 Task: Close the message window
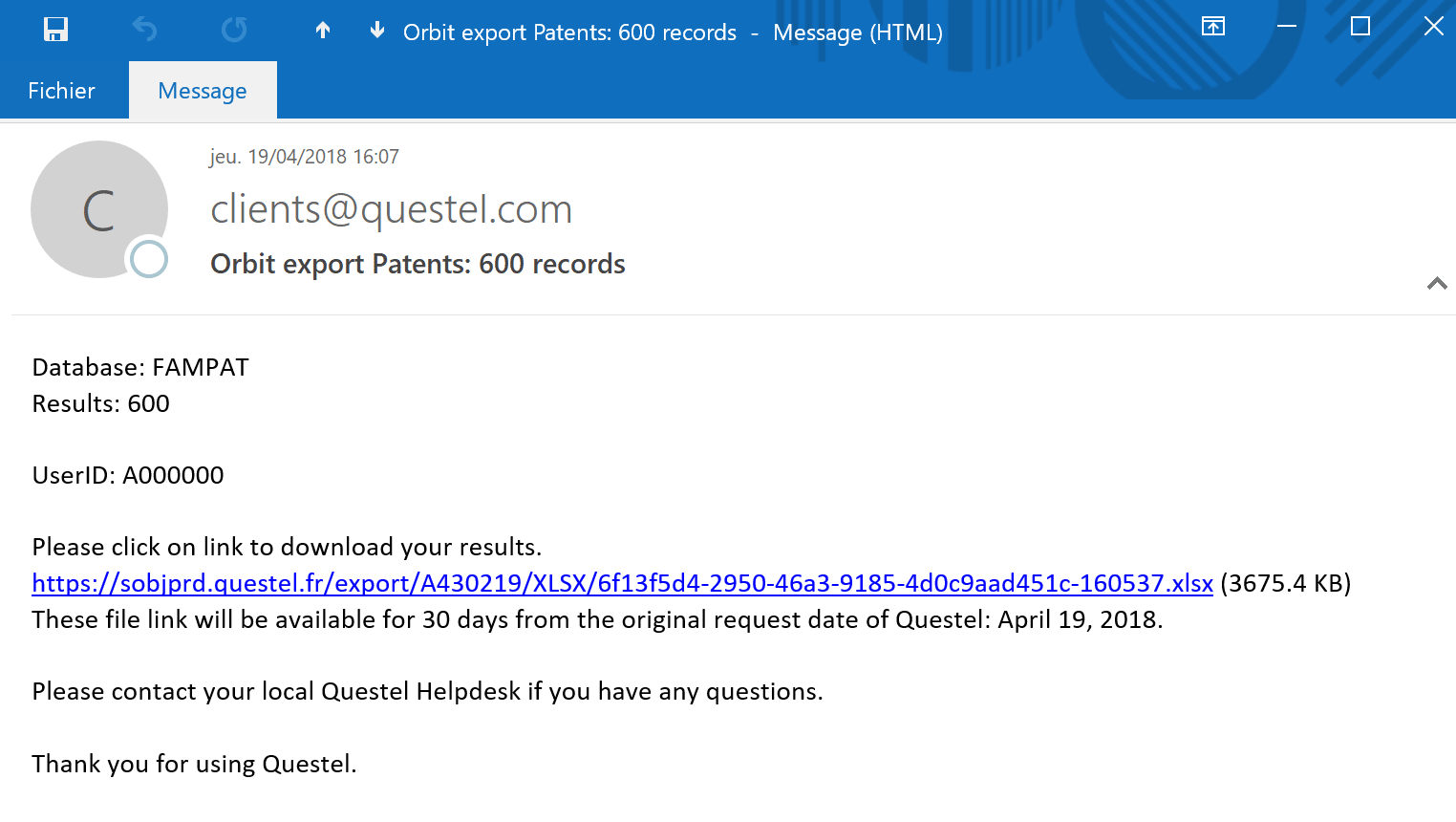[x=1433, y=27]
